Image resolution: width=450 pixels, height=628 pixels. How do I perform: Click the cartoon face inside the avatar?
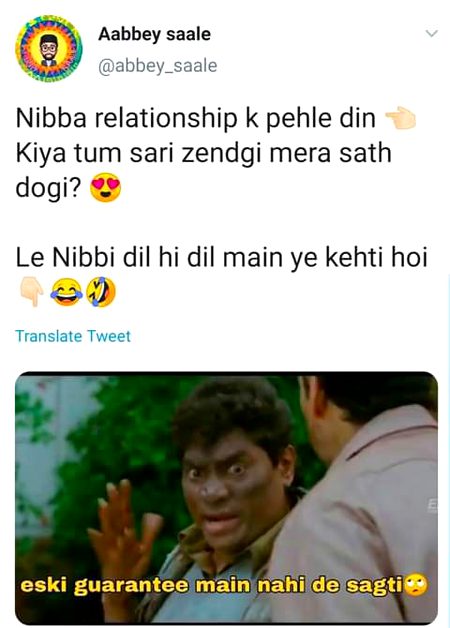49,50
